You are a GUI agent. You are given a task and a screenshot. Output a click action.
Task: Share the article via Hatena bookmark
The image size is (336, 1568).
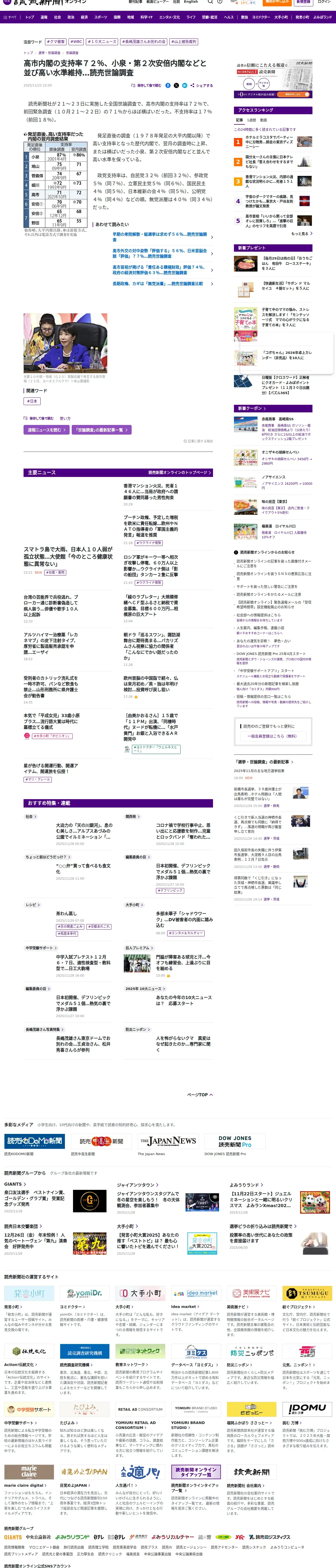pyautogui.click(x=184, y=85)
